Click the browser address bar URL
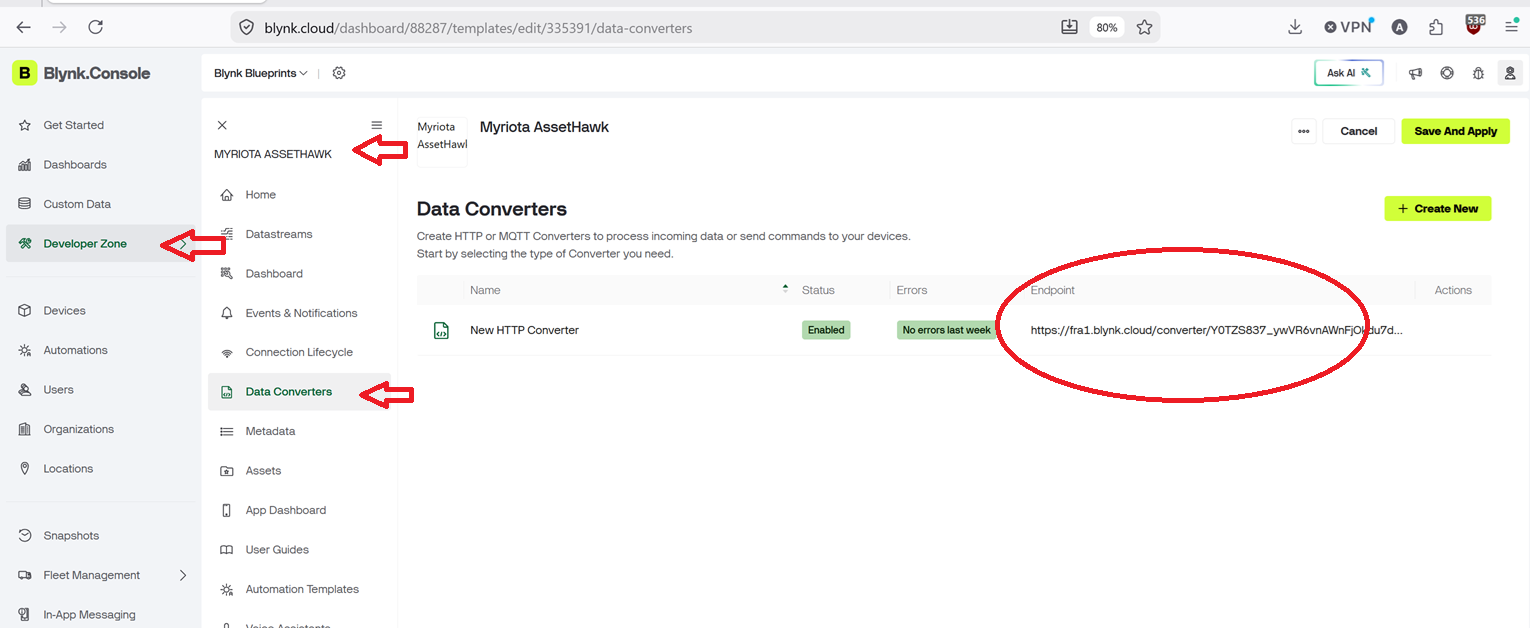 point(478,28)
